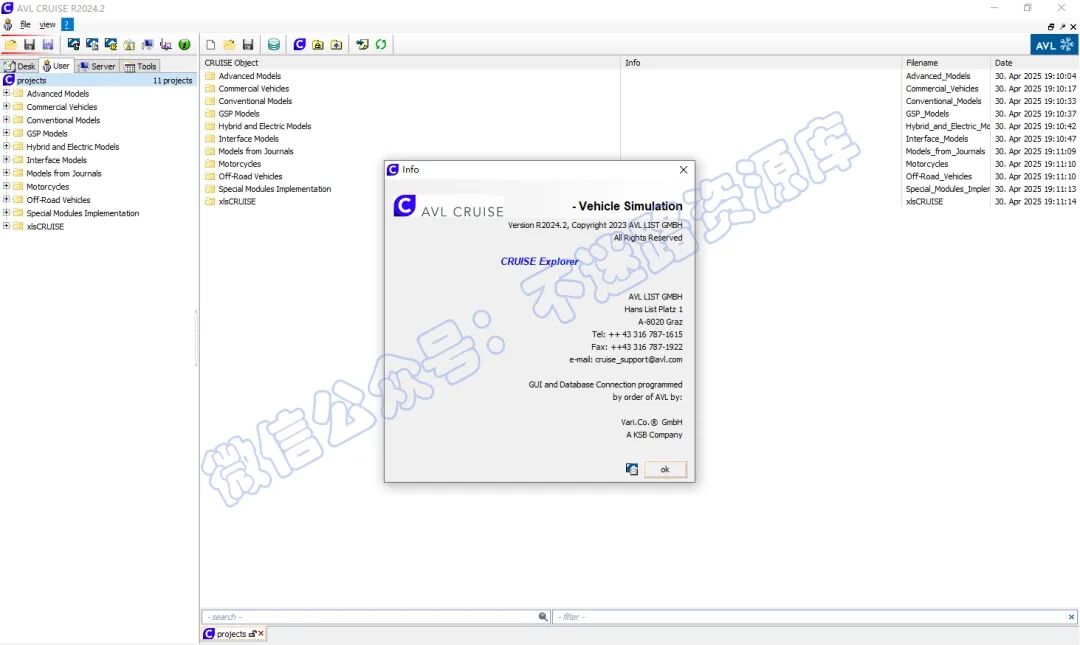Click the 30. Apr 2025 19:10:04 date cell
1080x645 pixels.
tap(1035, 76)
